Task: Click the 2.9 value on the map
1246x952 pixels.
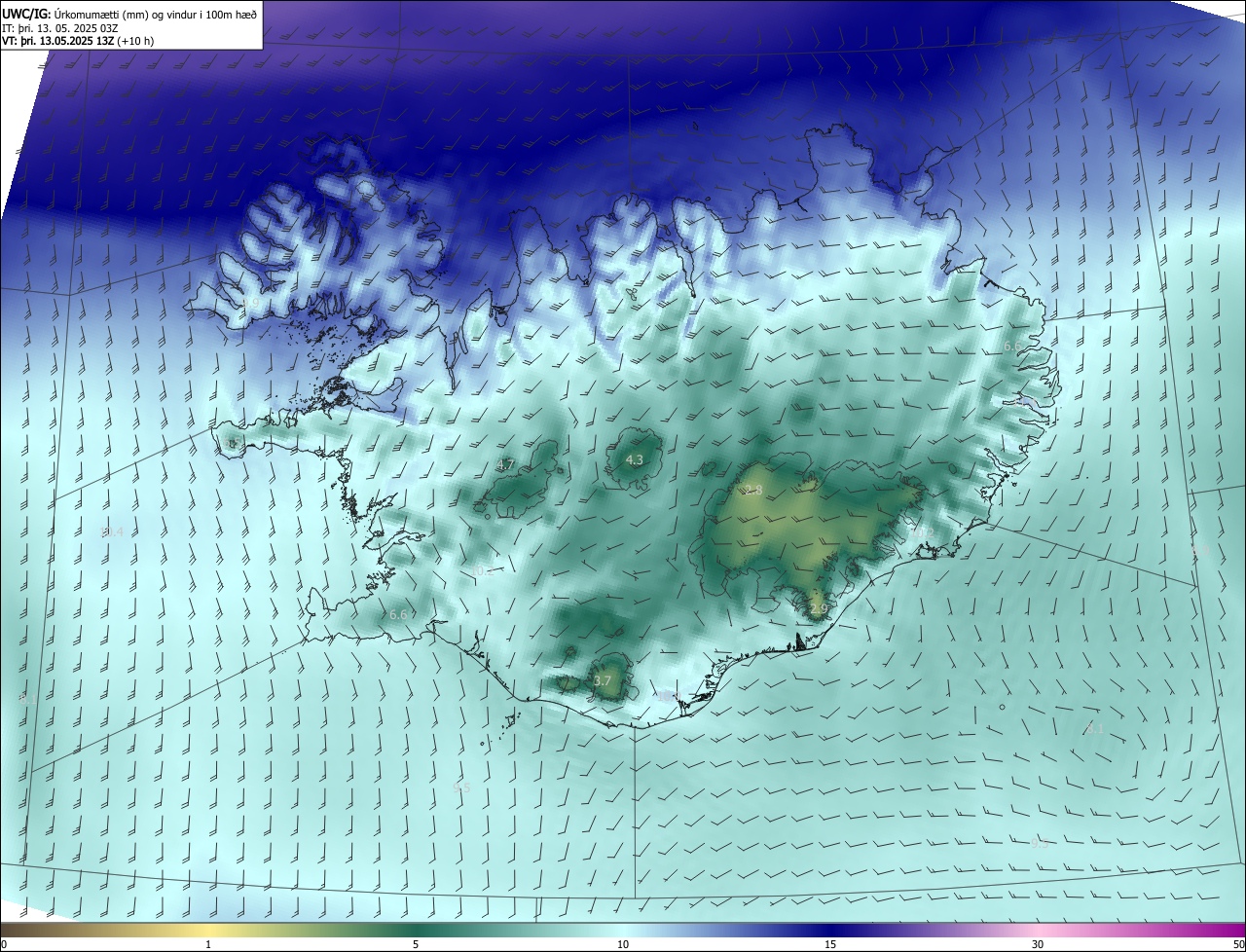Action: [818, 609]
